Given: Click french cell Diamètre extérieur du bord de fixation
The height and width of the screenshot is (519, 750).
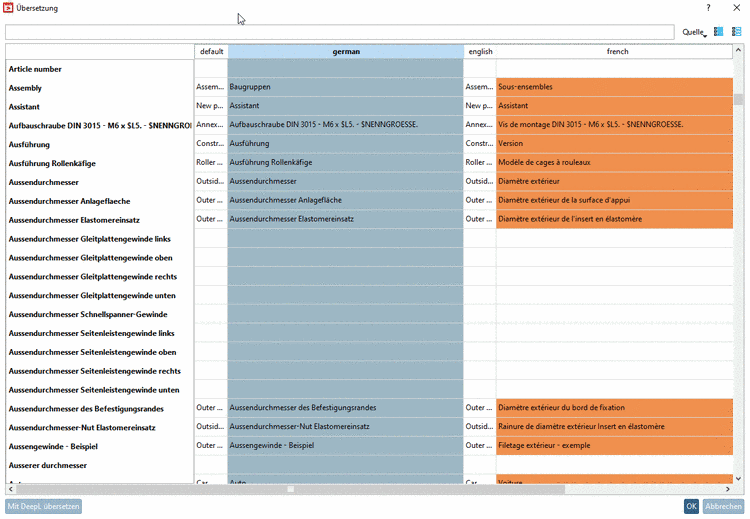Looking at the screenshot, I should coord(615,408).
